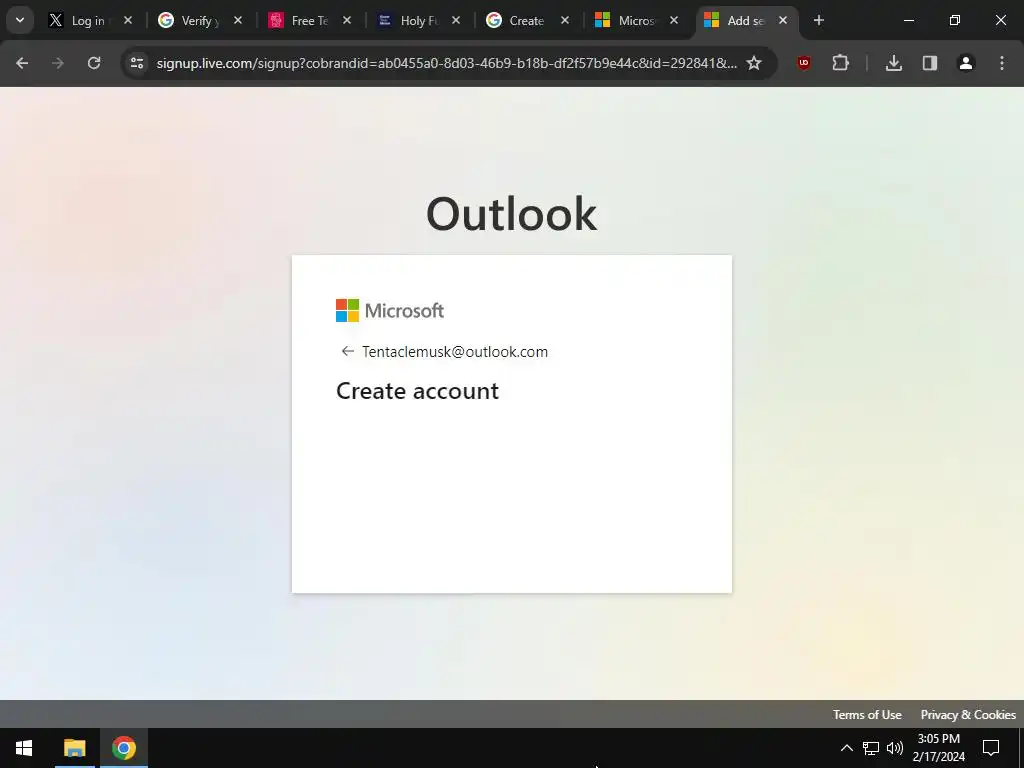The height and width of the screenshot is (768, 1024).
Task: Open the Terms of Use link
Action: point(867,714)
